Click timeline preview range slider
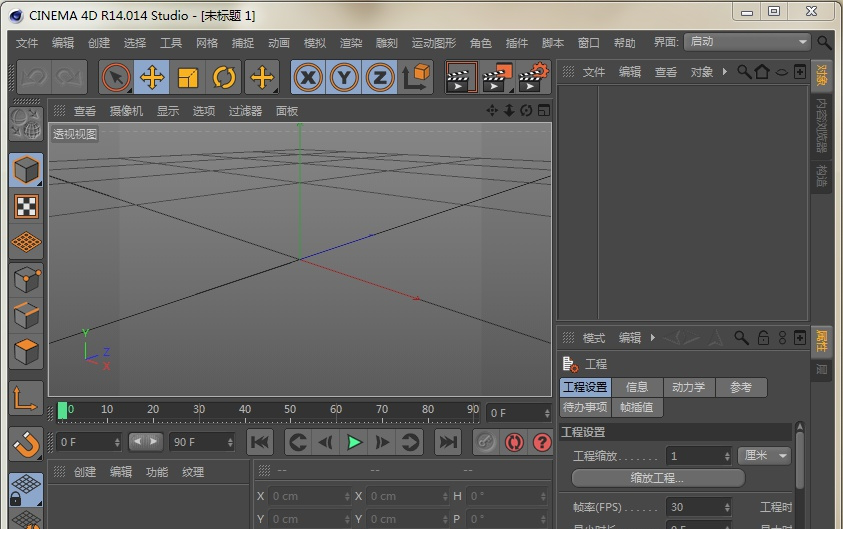Screen dimensions: 843x550 (146, 442)
